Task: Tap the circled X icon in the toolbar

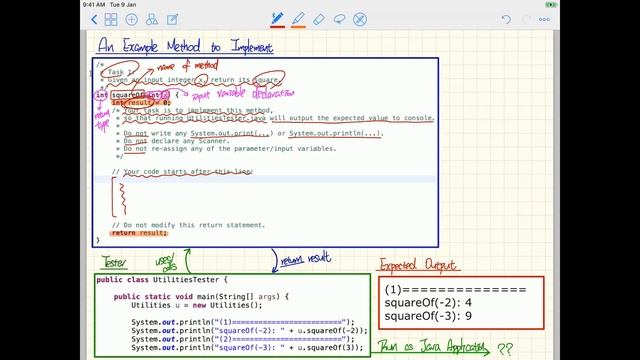Action: pos(360,19)
